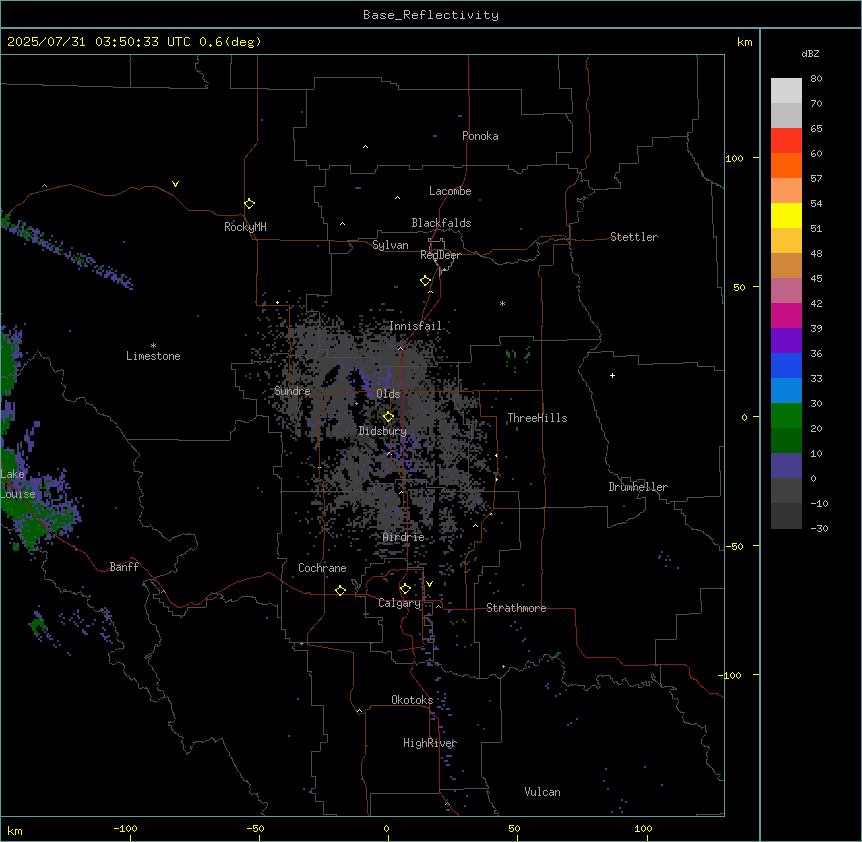The image size is (862, 842).
Task: Select the HighRiver label
Action: coord(429,743)
